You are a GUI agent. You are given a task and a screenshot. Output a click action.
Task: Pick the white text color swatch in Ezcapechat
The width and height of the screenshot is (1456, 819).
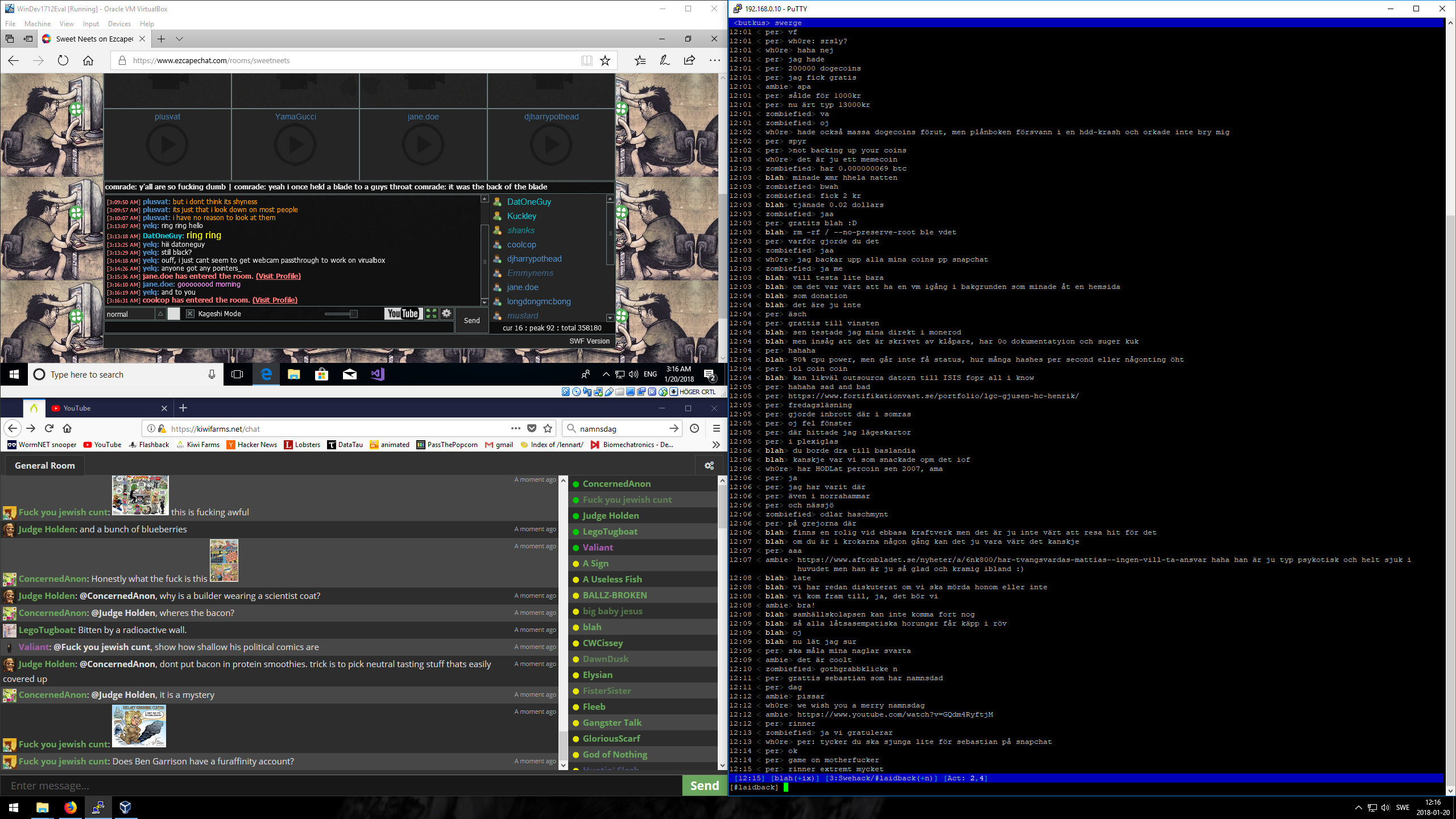pos(174,314)
